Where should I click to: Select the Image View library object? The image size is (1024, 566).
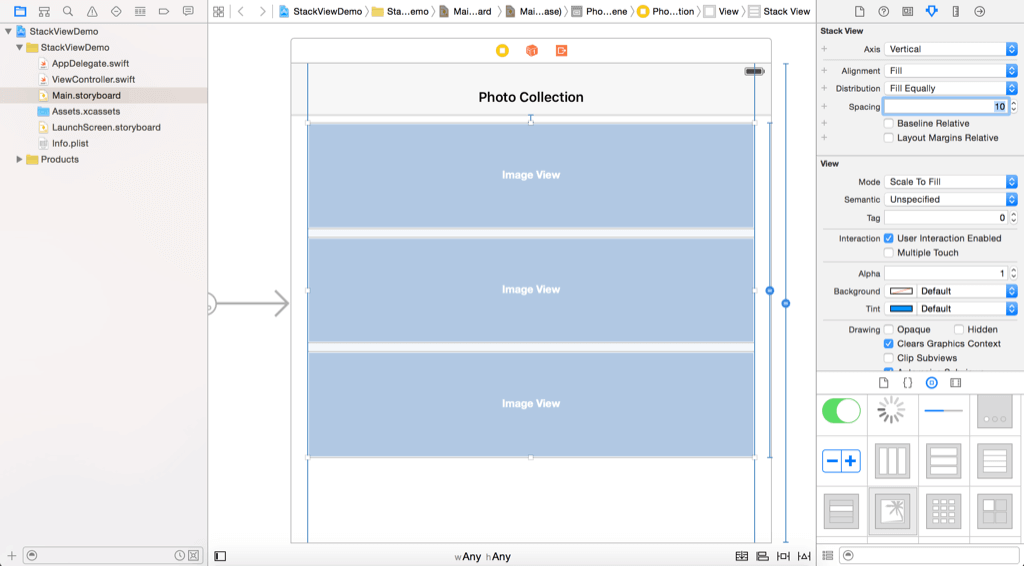pos(894,511)
